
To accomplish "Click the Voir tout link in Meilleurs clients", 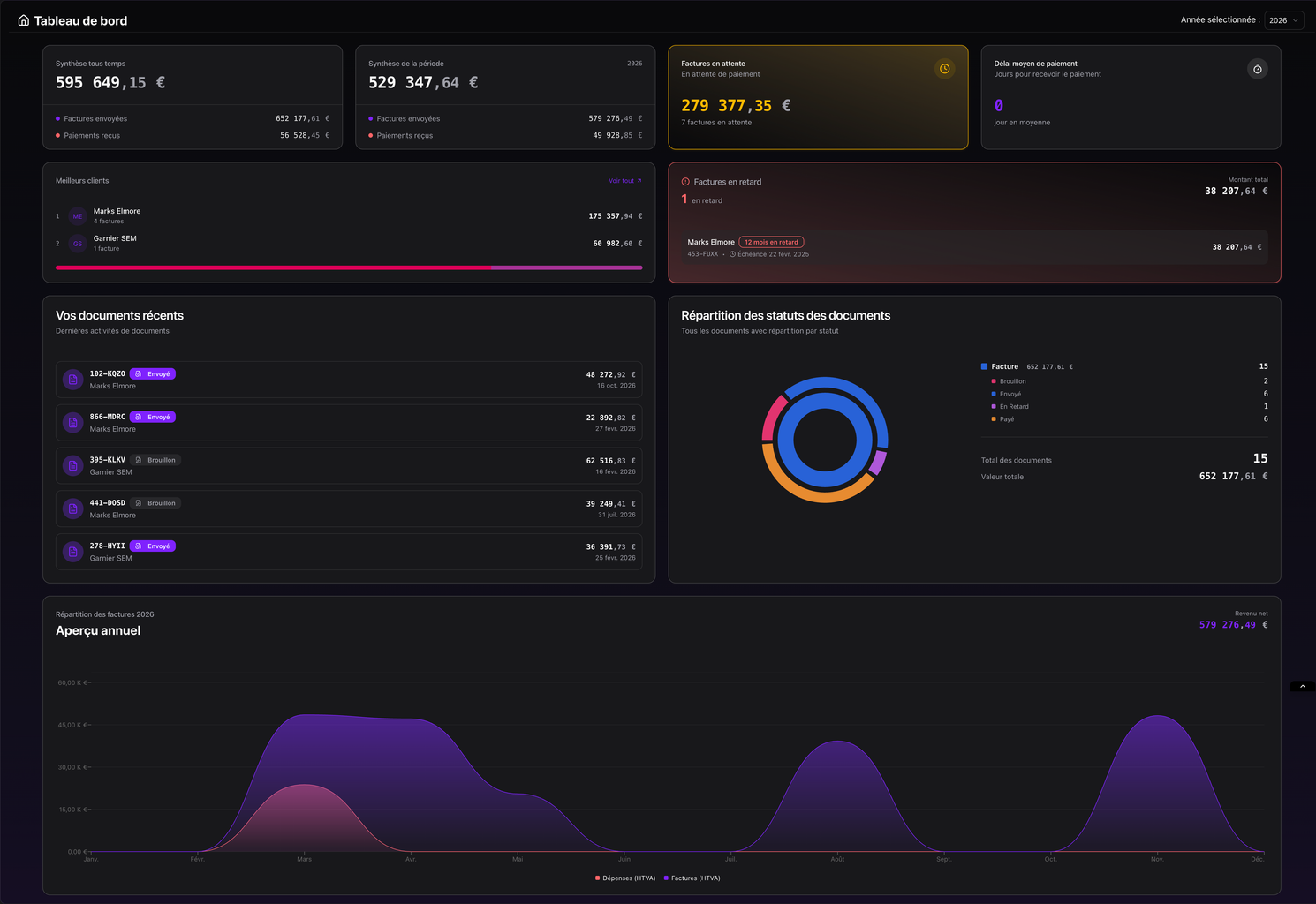I will point(624,181).
